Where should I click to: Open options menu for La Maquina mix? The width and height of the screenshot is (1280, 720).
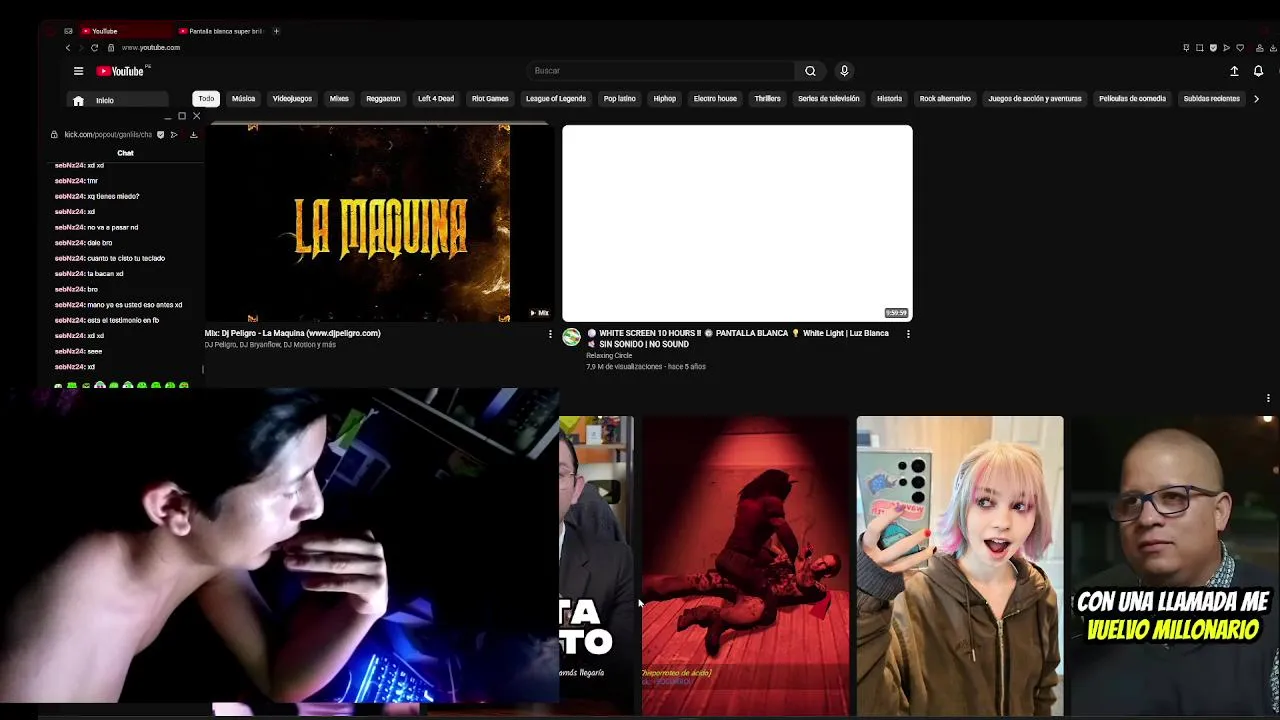click(549, 334)
